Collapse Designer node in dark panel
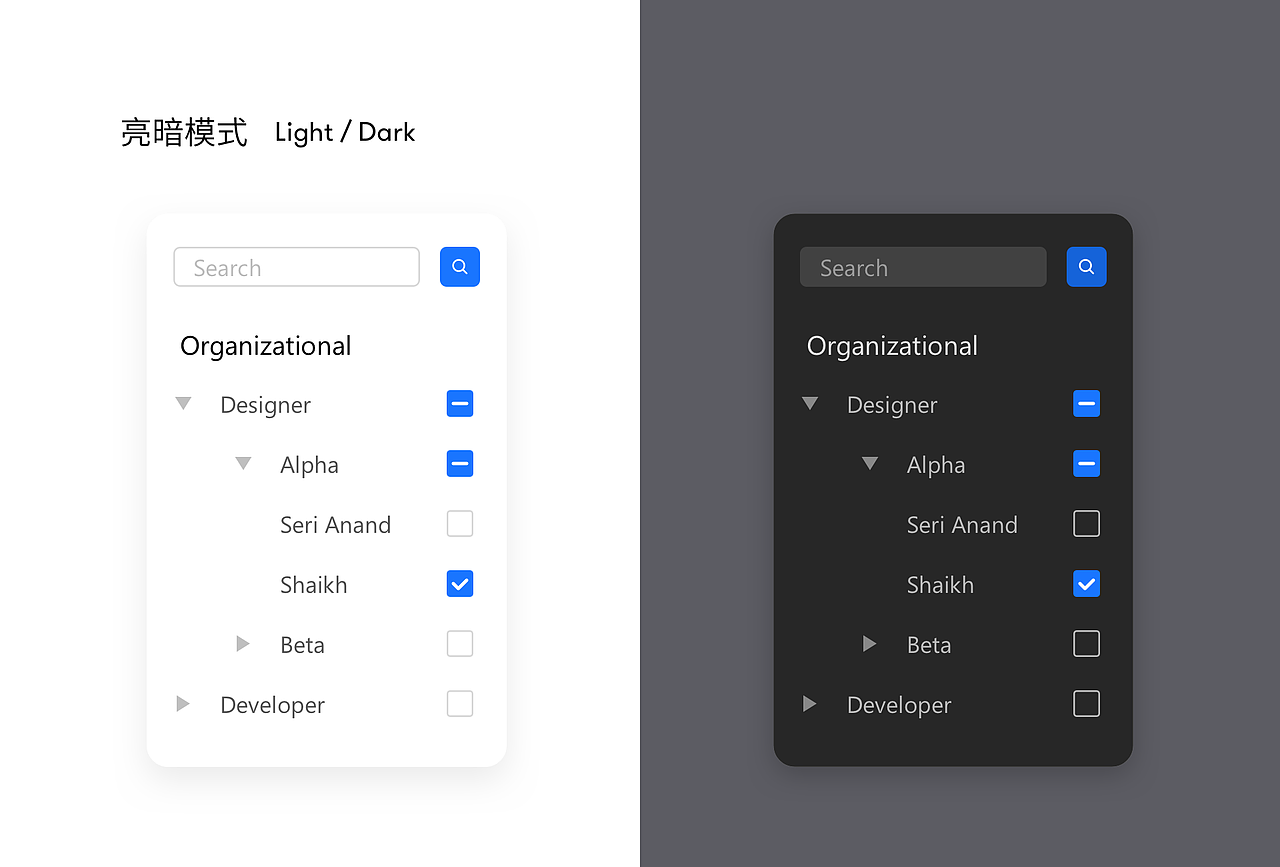1280x867 pixels. (810, 404)
